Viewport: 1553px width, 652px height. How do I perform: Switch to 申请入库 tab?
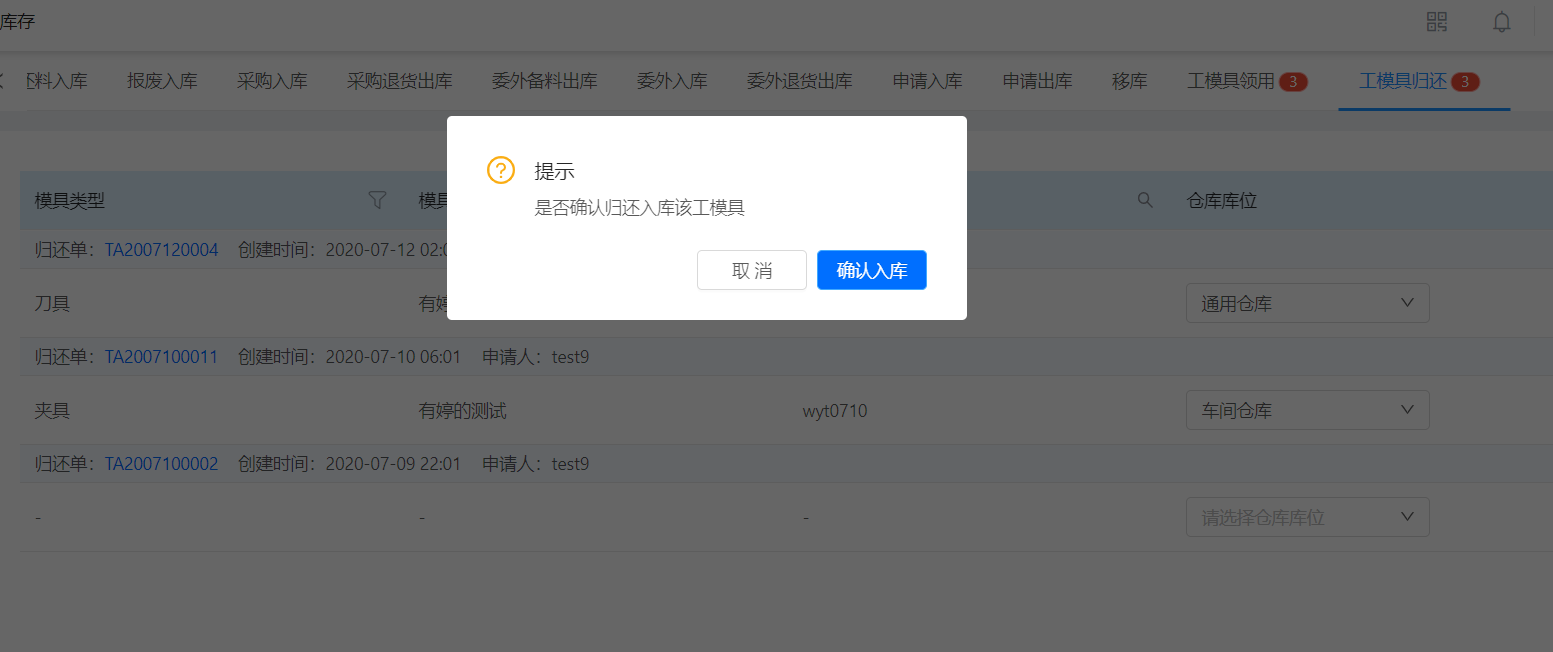click(928, 82)
